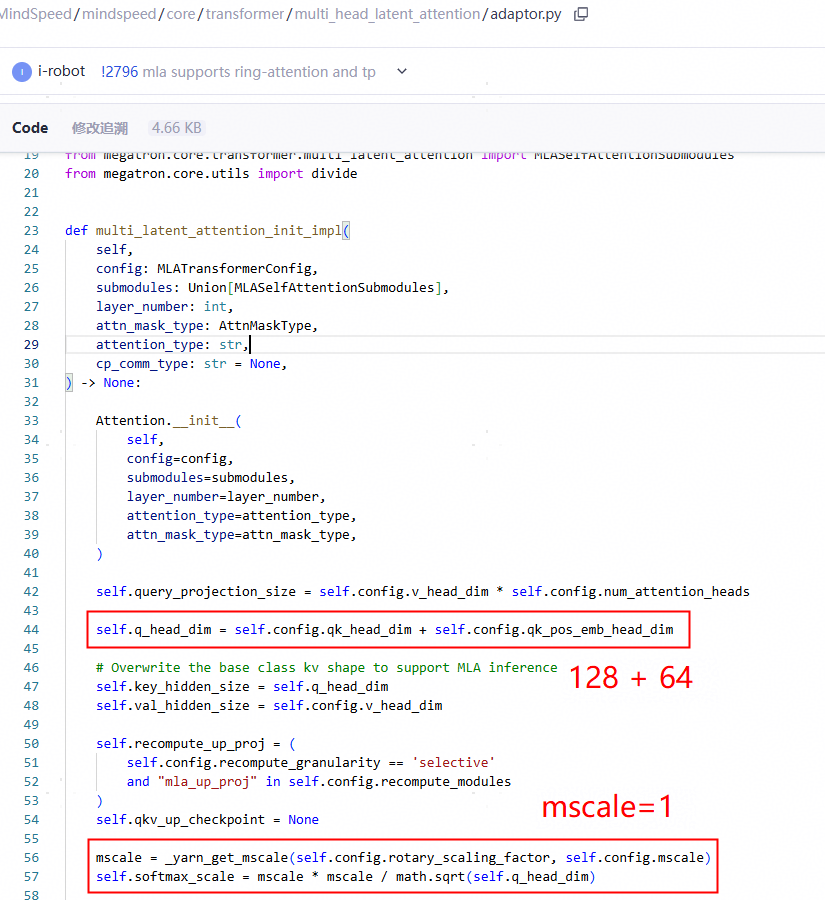825x900 pixels.
Task: Click 'self.key_hidden_size' on line 47
Action: 172,686
